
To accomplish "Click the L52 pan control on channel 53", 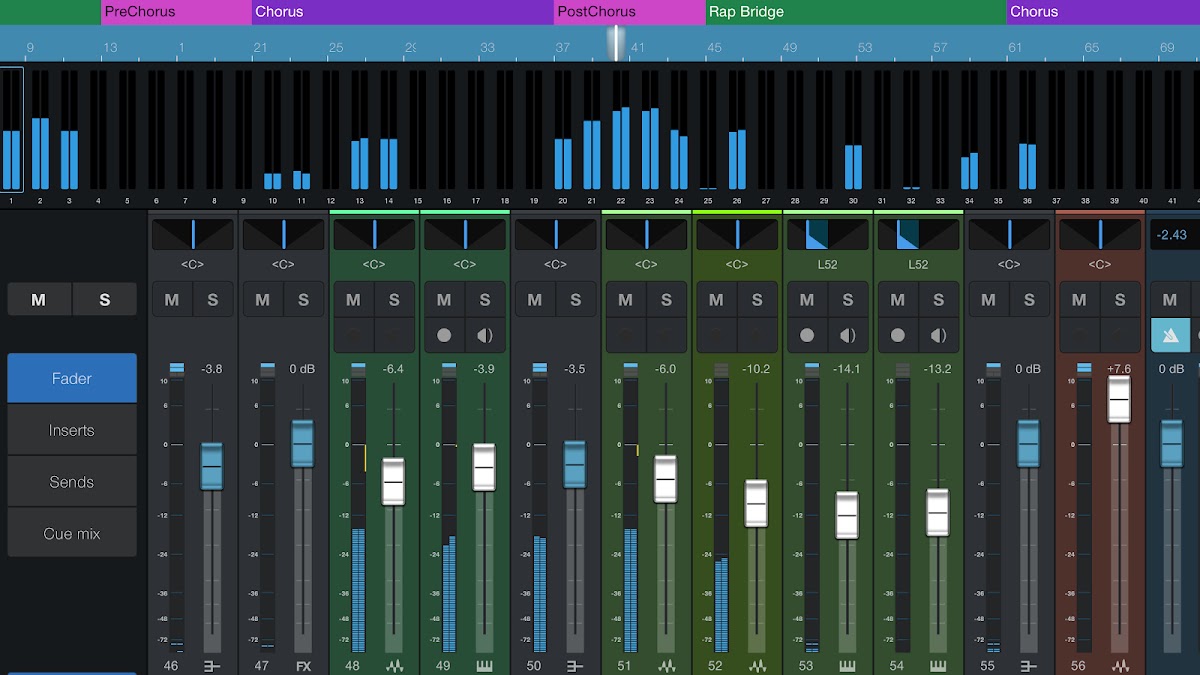I will coord(828,235).
